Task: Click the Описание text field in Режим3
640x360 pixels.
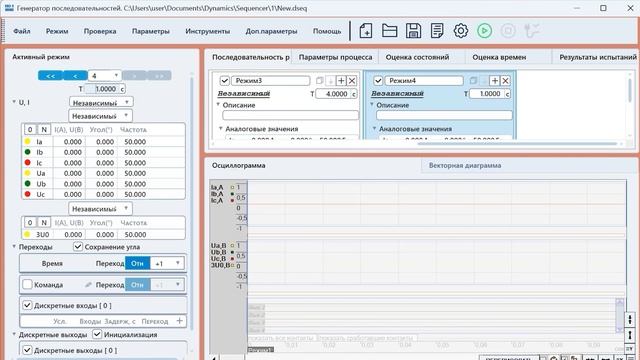Action: 290,116
